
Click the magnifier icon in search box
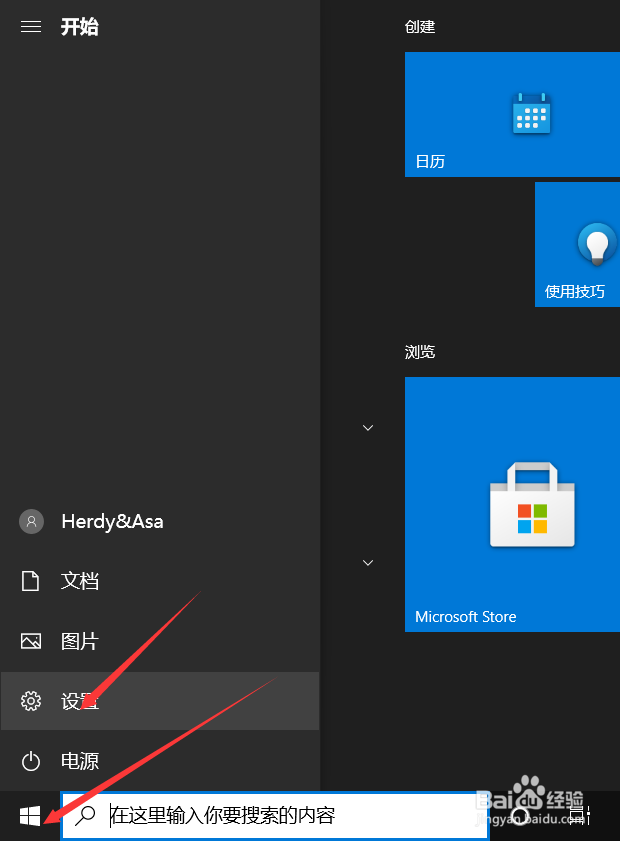(x=85, y=815)
